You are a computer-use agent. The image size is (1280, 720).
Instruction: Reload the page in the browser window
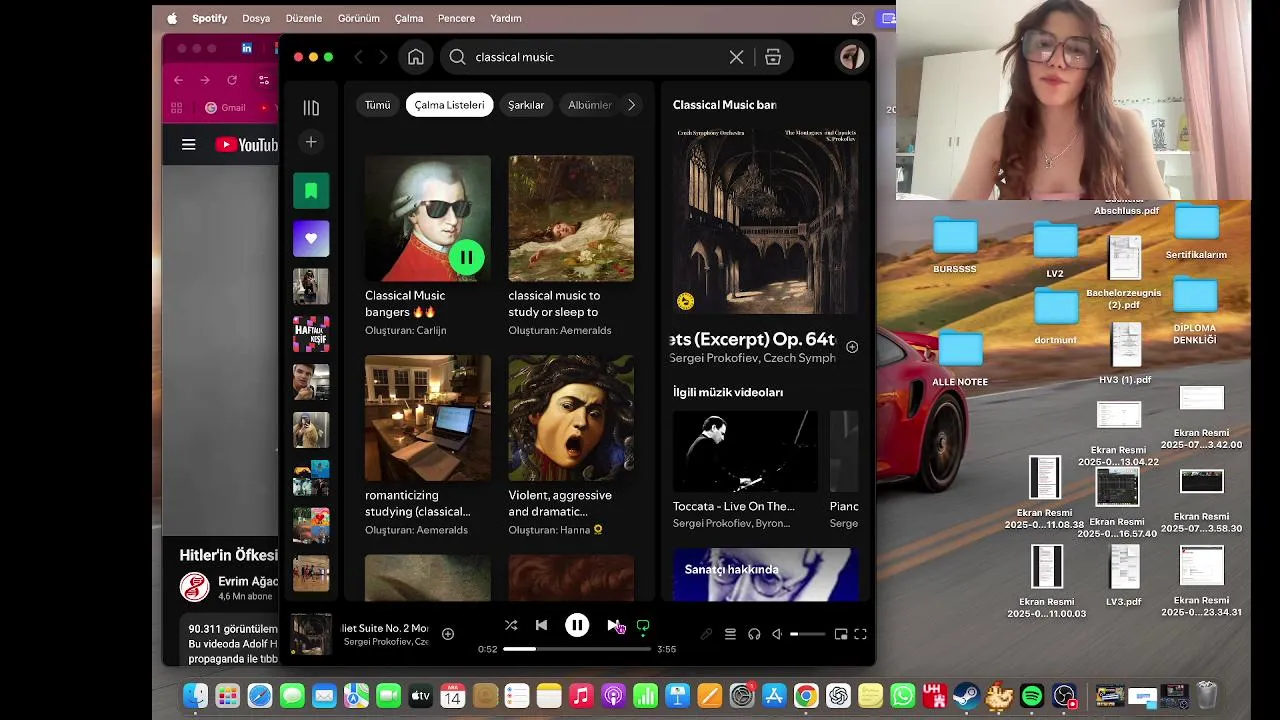[232, 80]
